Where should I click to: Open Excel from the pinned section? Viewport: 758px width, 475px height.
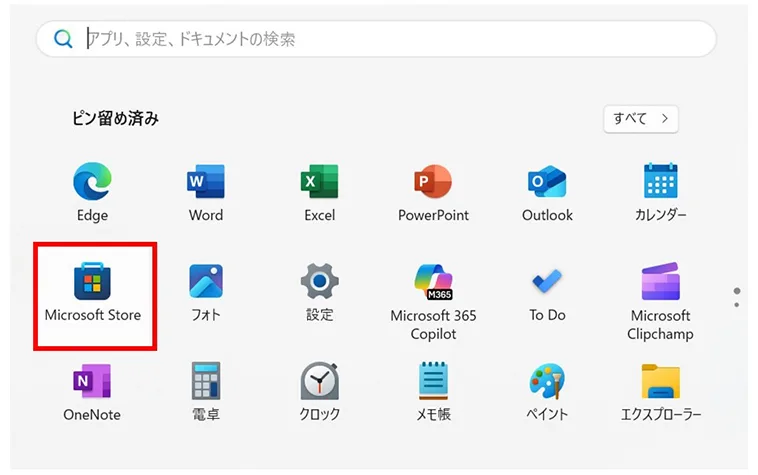coord(319,183)
